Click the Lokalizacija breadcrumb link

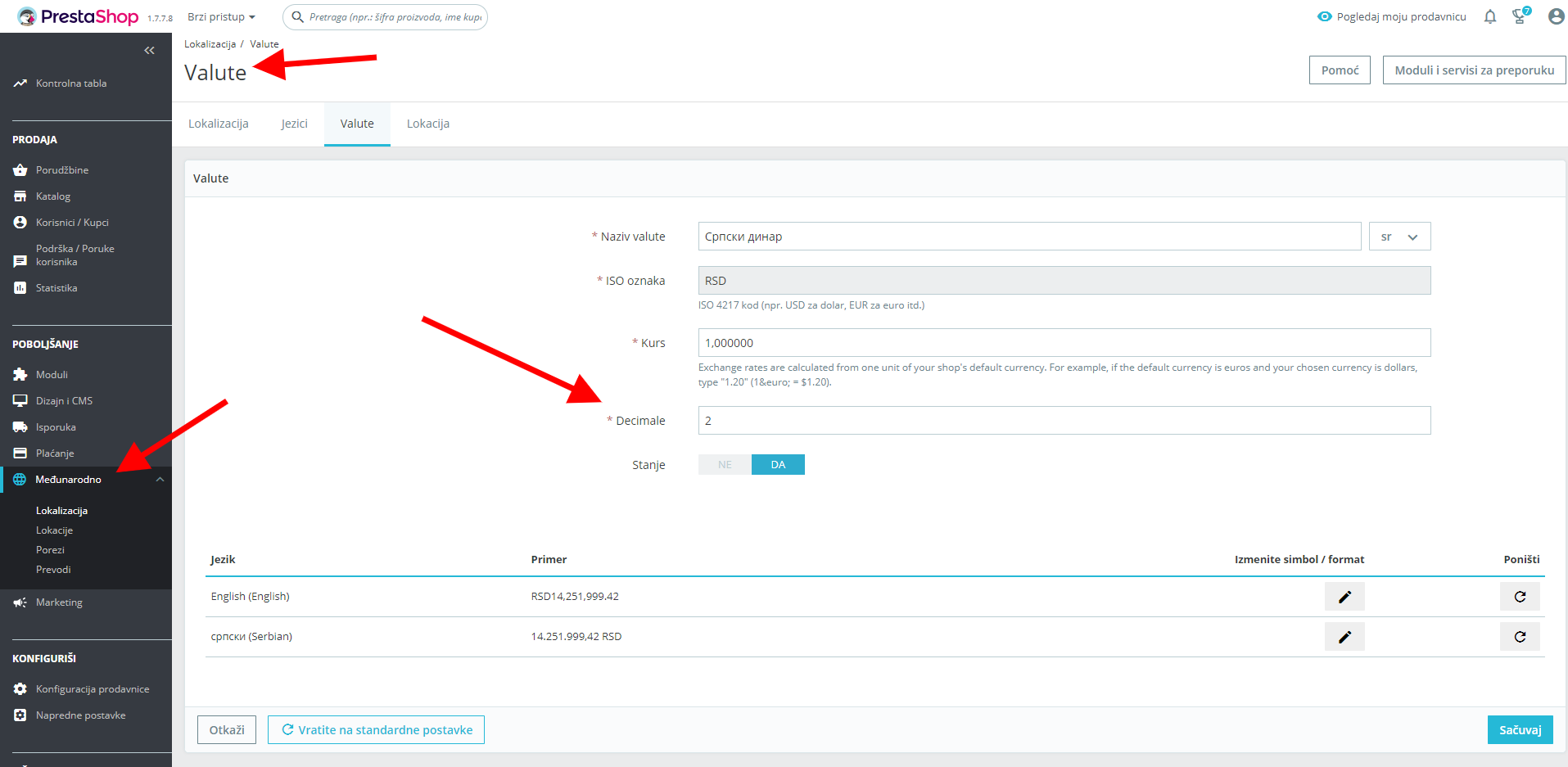(210, 44)
